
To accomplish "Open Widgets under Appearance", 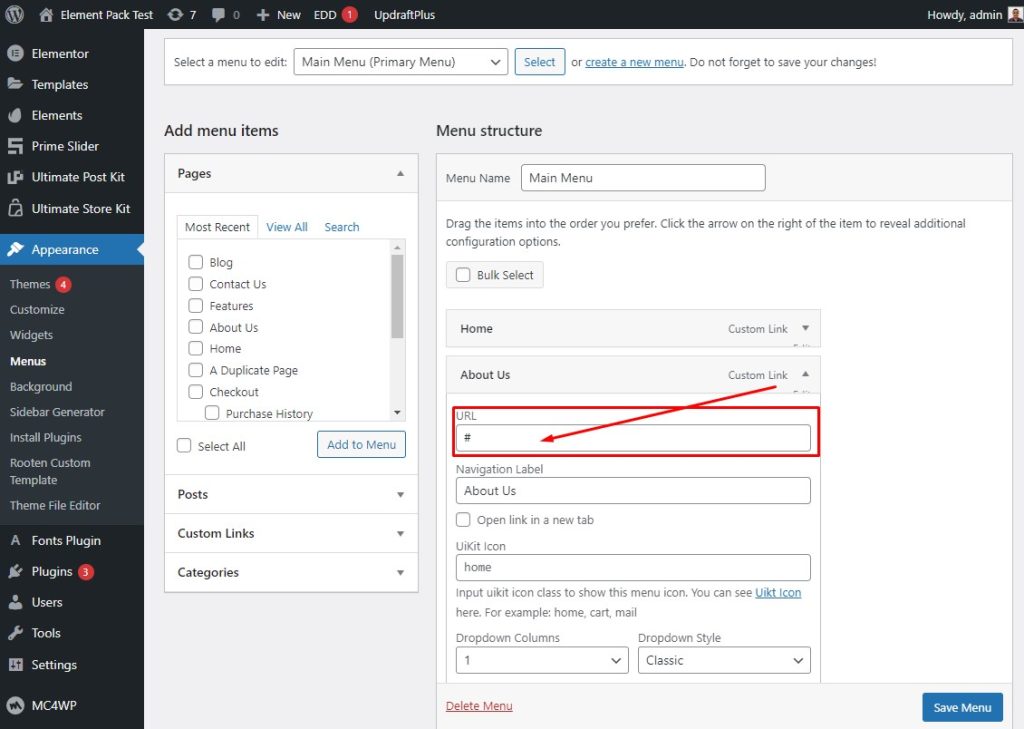I will point(31,335).
